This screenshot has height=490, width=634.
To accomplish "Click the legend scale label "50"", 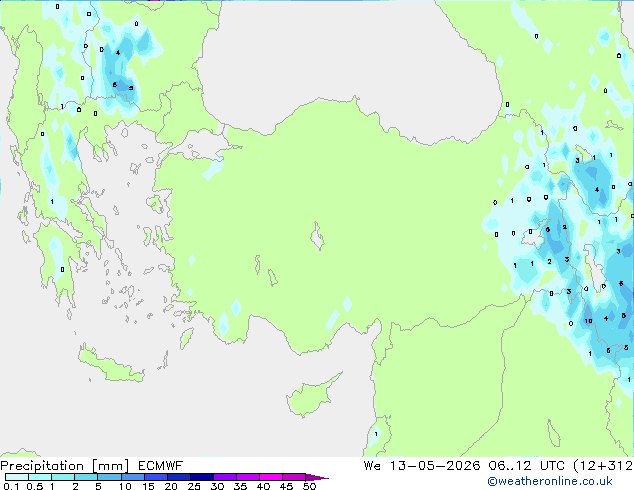I will pyautogui.click(x=309, y=486).
